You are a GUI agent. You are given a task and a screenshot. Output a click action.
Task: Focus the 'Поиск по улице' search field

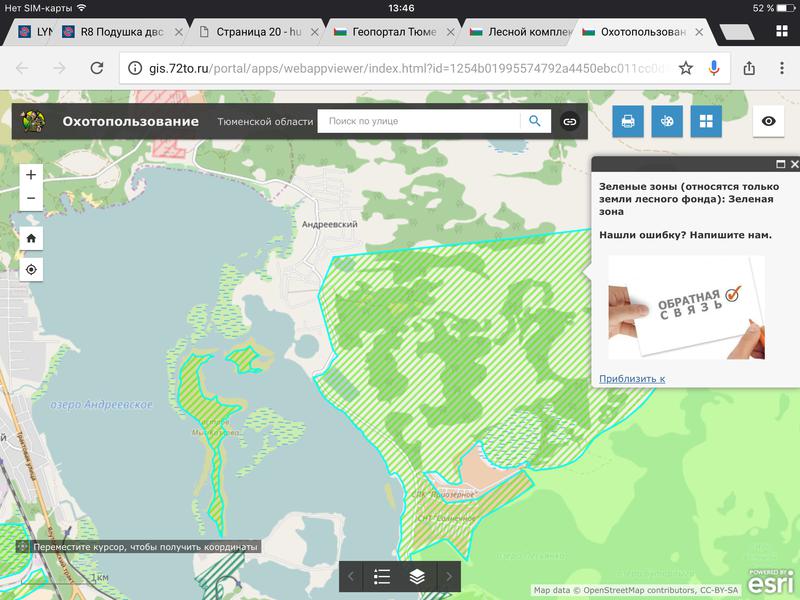tap(420, 121)
